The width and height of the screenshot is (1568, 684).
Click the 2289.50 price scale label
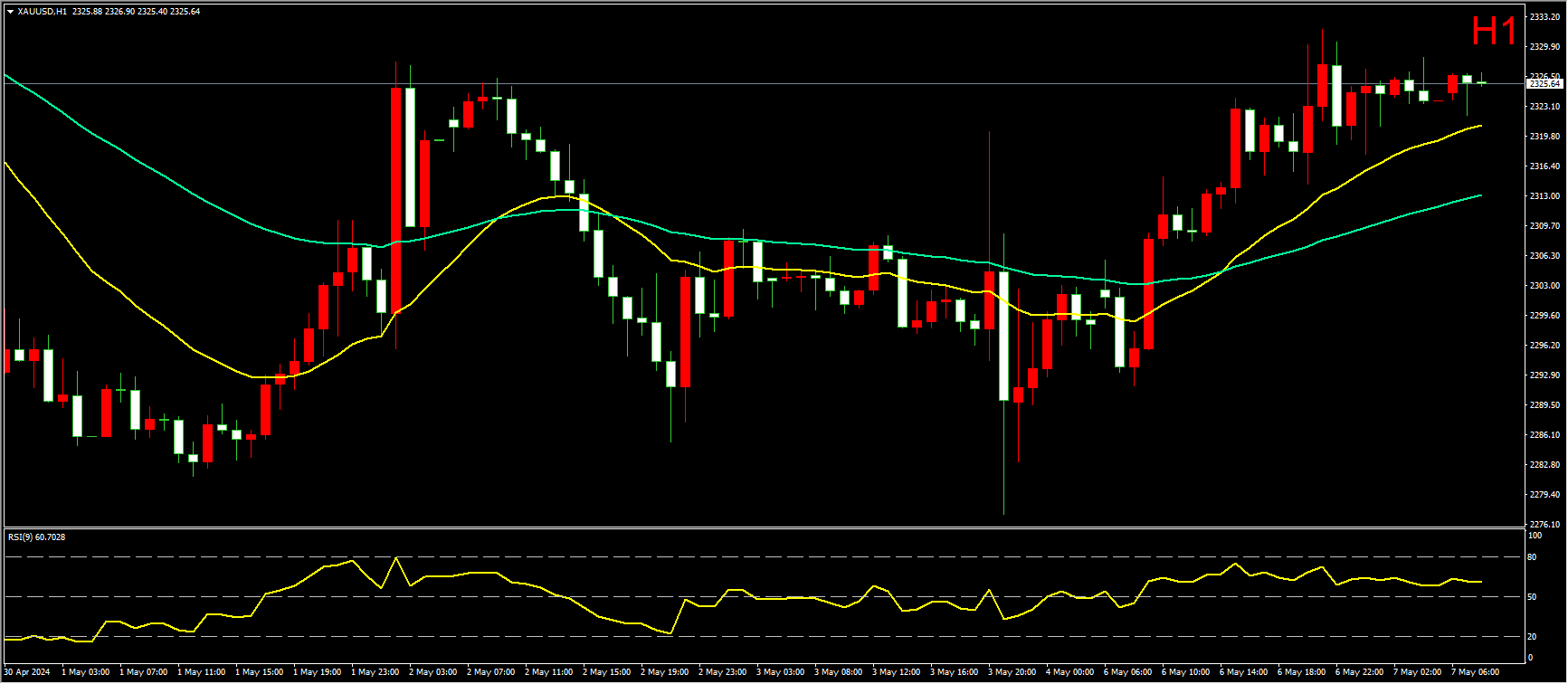(x=1544, y=405)
